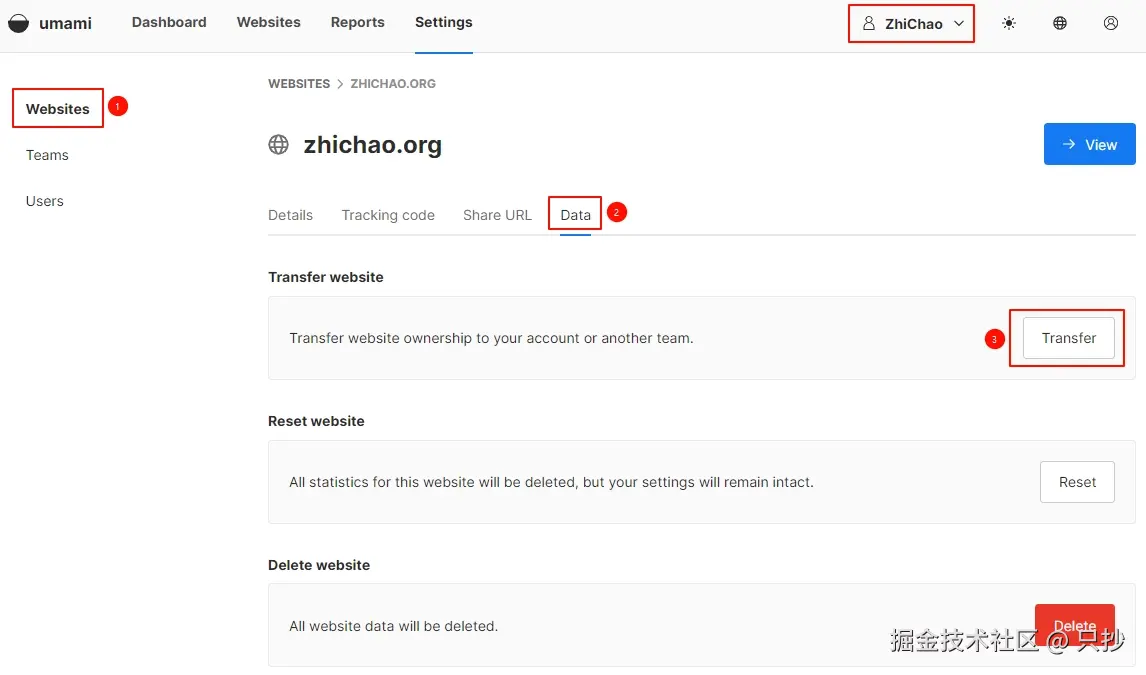Viewport: 1146px width, 675px height.
Task: Open Teams in the settings sidebar
Action: point(47,155)
